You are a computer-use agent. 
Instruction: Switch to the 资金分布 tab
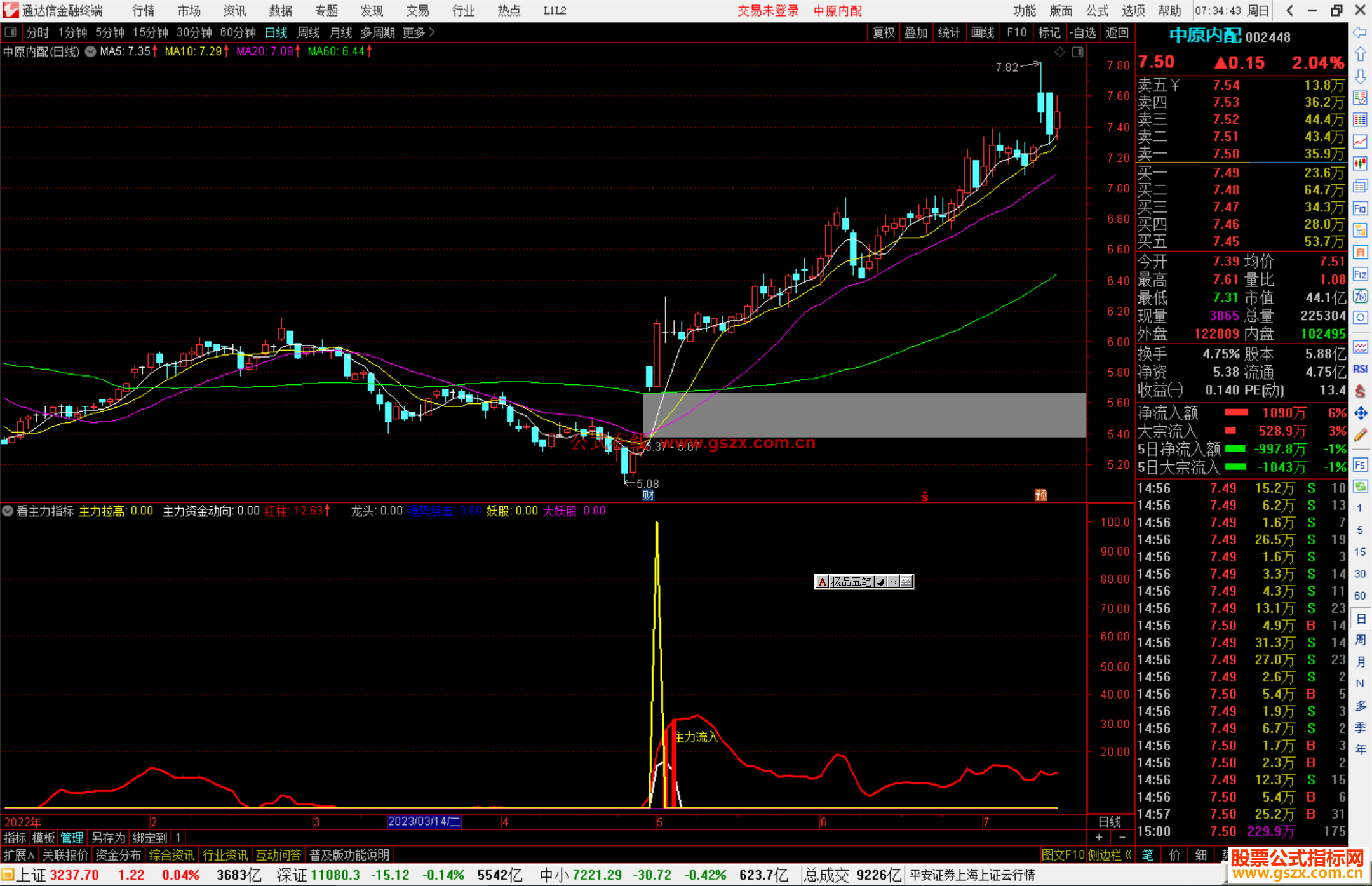pos(118,855)
